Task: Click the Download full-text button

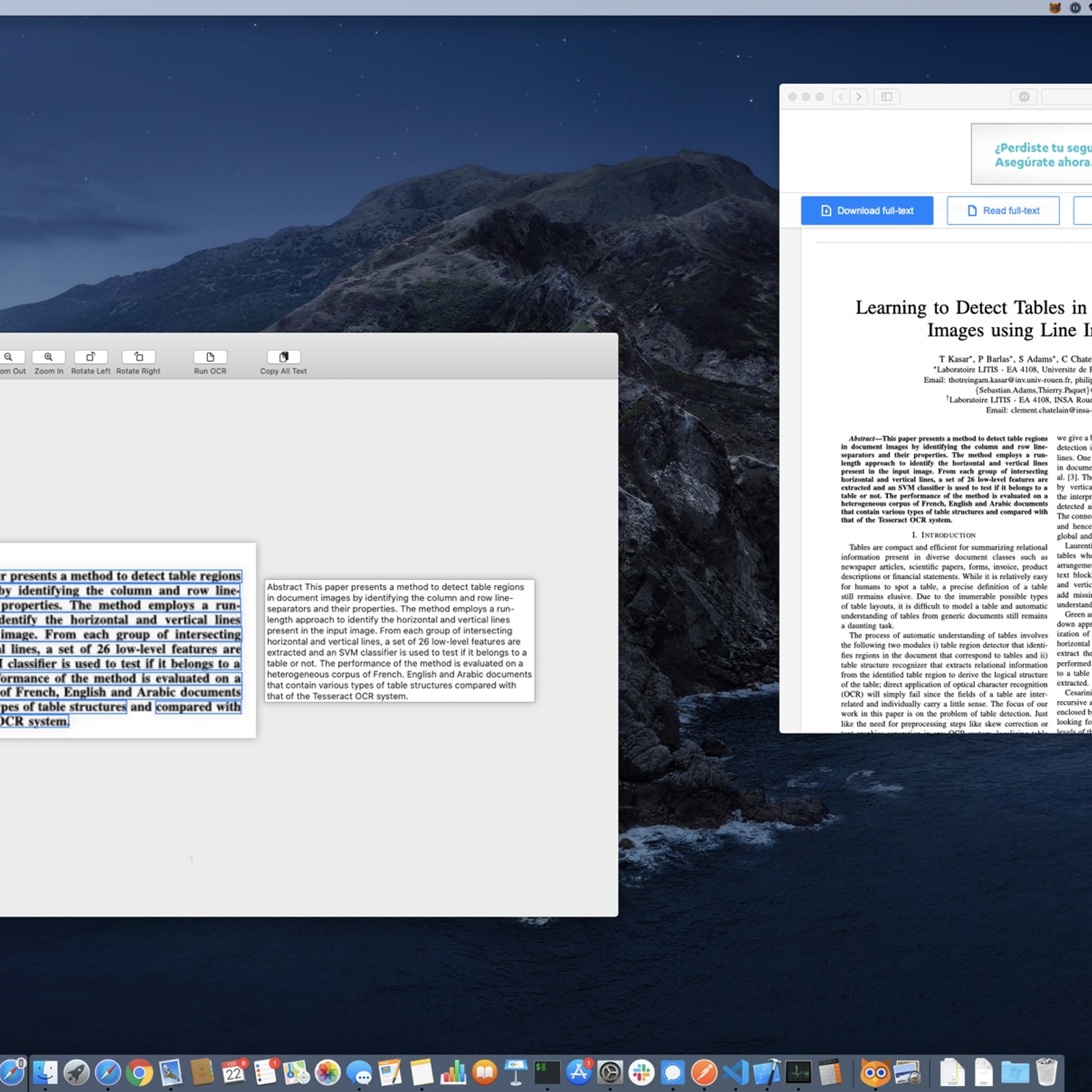Action: [x=867, y=211]
